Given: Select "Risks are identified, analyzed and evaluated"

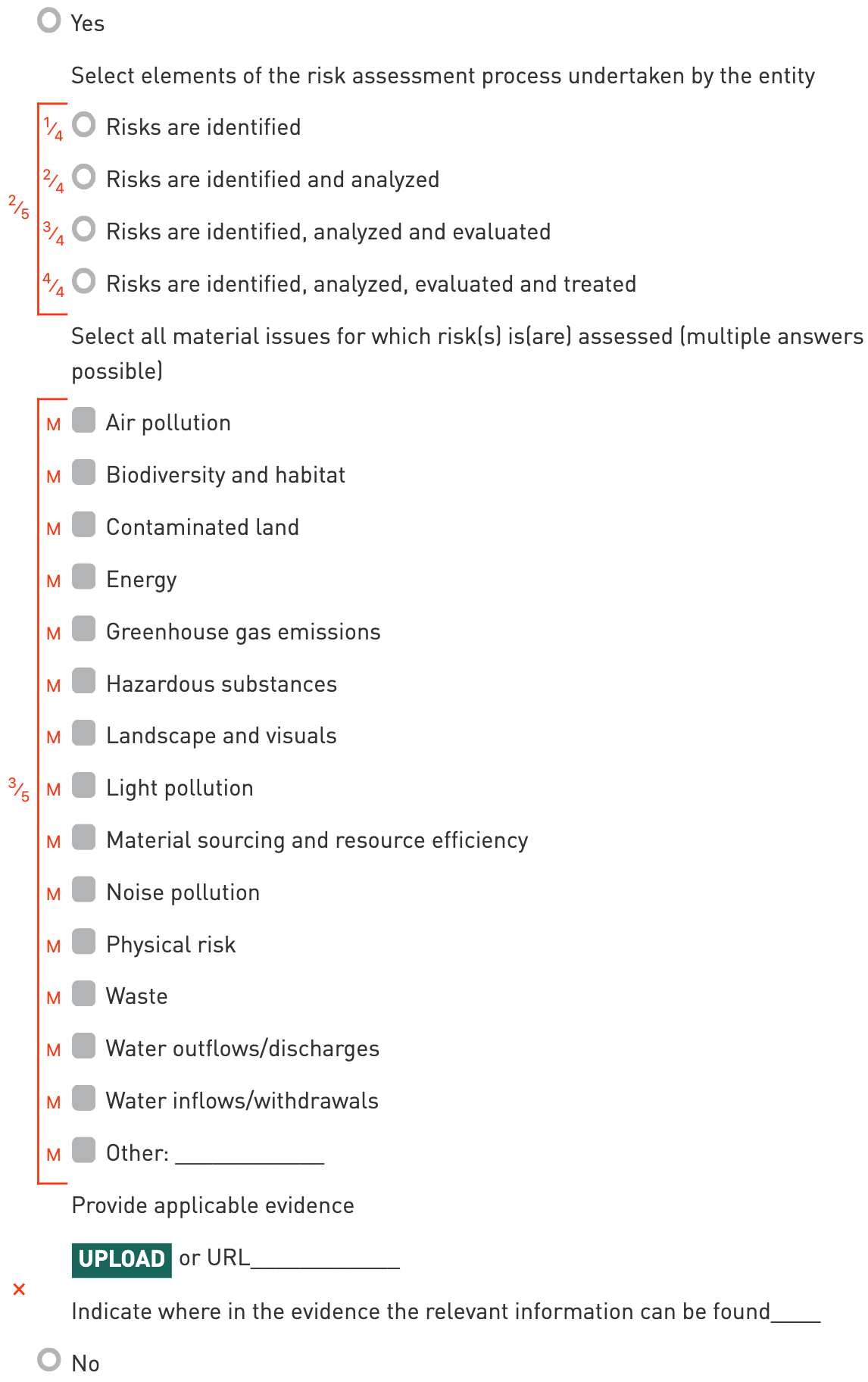Looking at the screenshot, I should point(84,230).
